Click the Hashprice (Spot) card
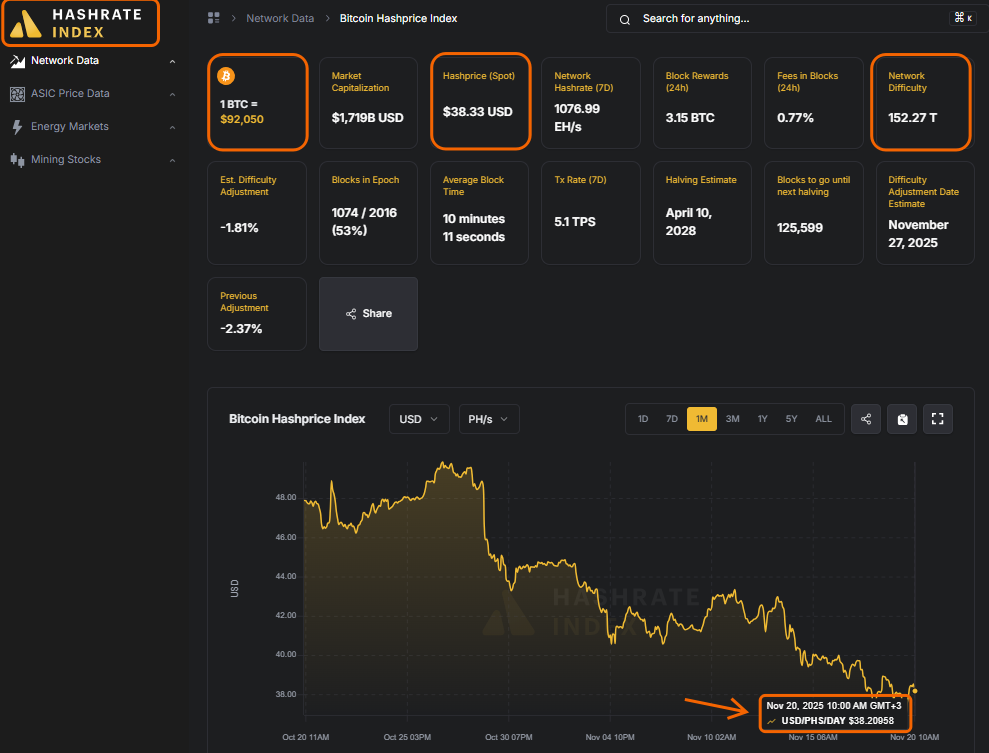This screenshot has width=989, height=753. (x=480, y=102)
